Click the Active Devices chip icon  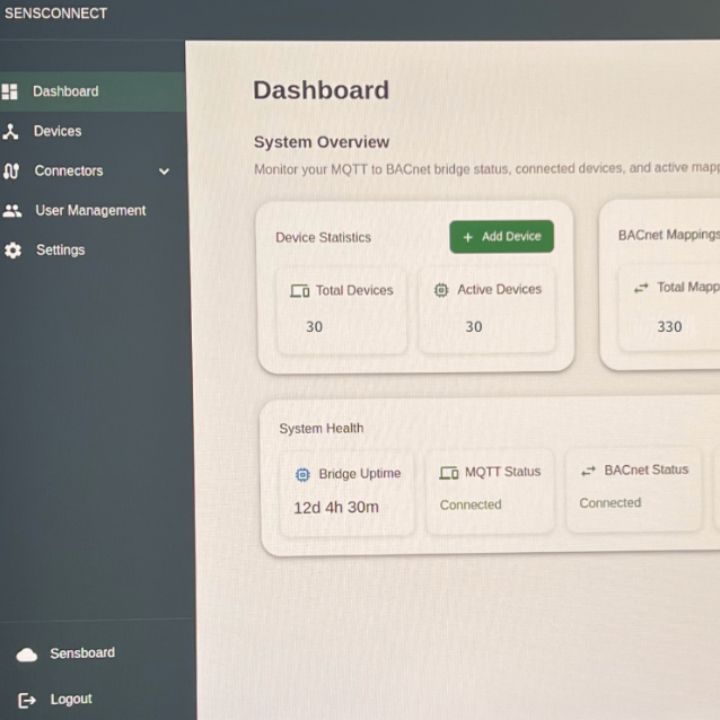(441, 290)
